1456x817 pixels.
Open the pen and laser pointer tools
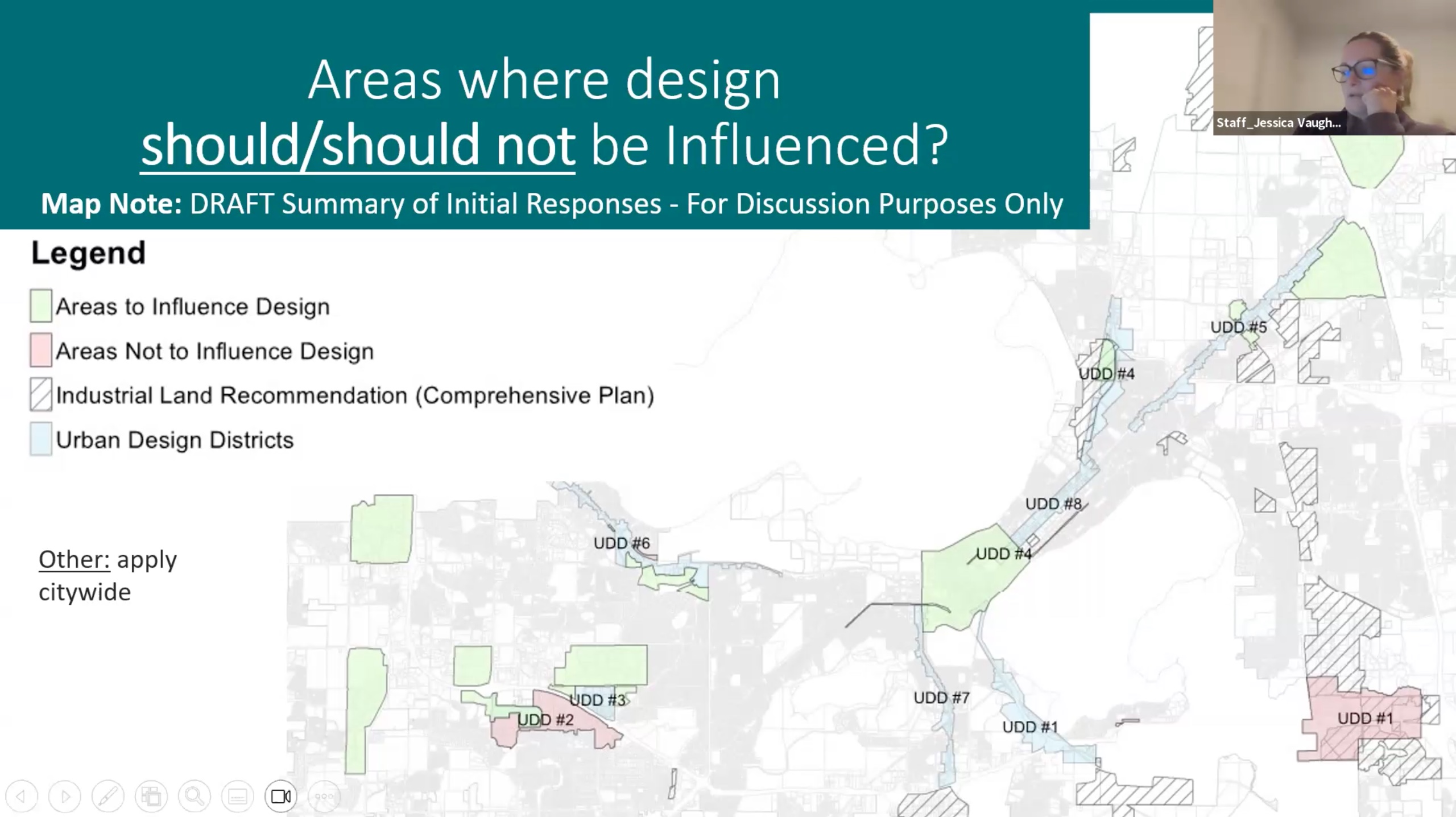click(107, 796)
